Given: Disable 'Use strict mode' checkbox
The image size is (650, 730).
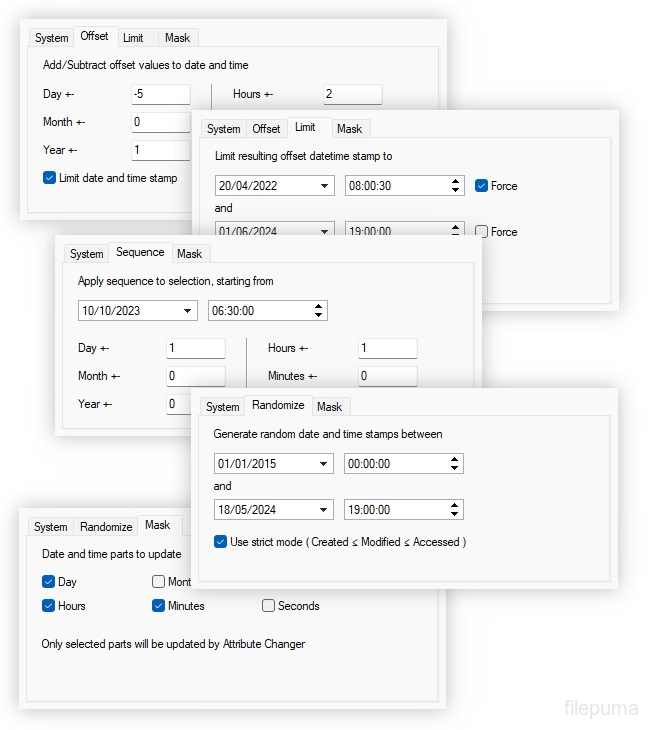Looking at the screenshot, I should [221, 542].
